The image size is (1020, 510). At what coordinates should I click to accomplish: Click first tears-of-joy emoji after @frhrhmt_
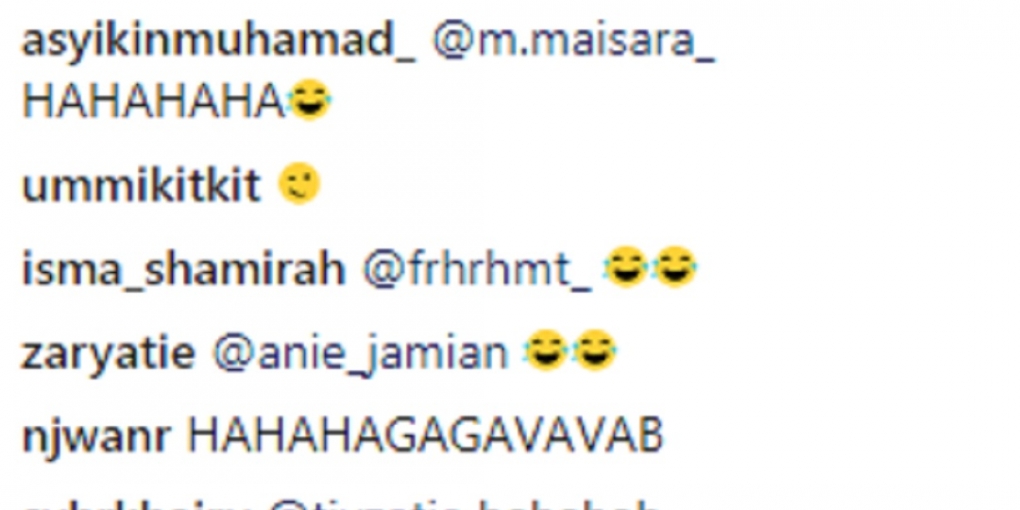(x=624, y=267)
